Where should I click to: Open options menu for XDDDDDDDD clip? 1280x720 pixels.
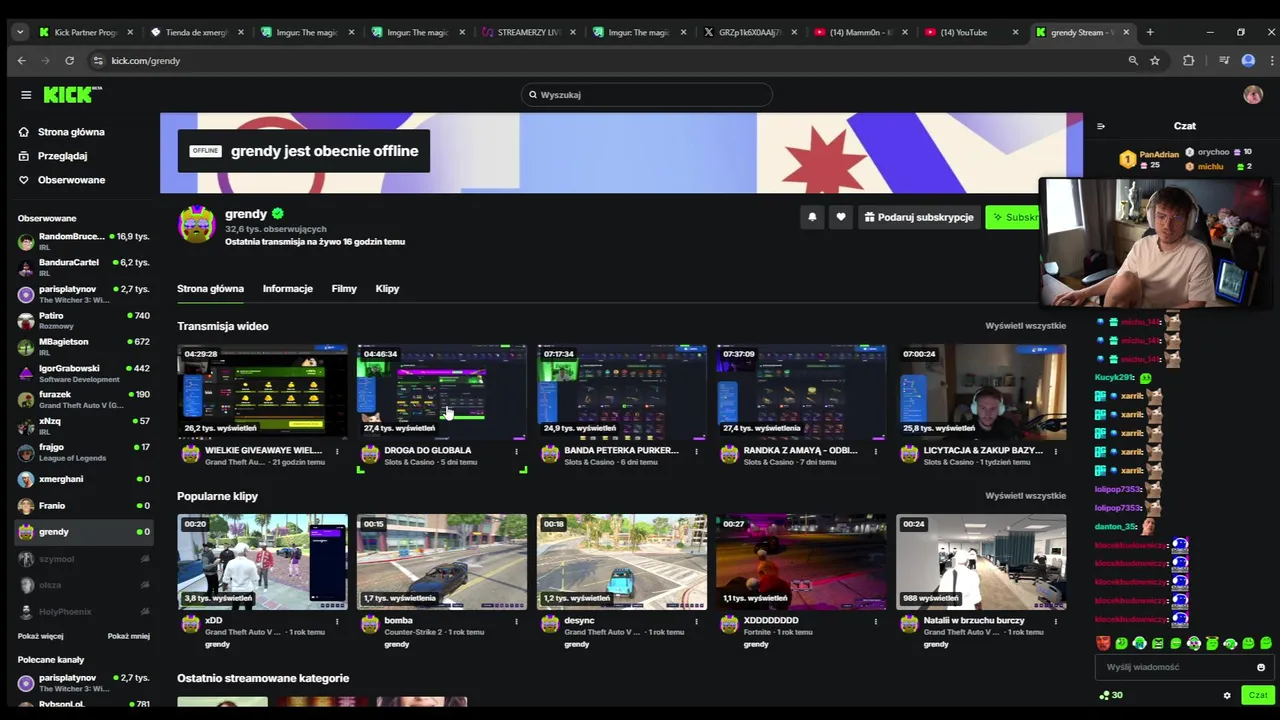pos(876,621)
